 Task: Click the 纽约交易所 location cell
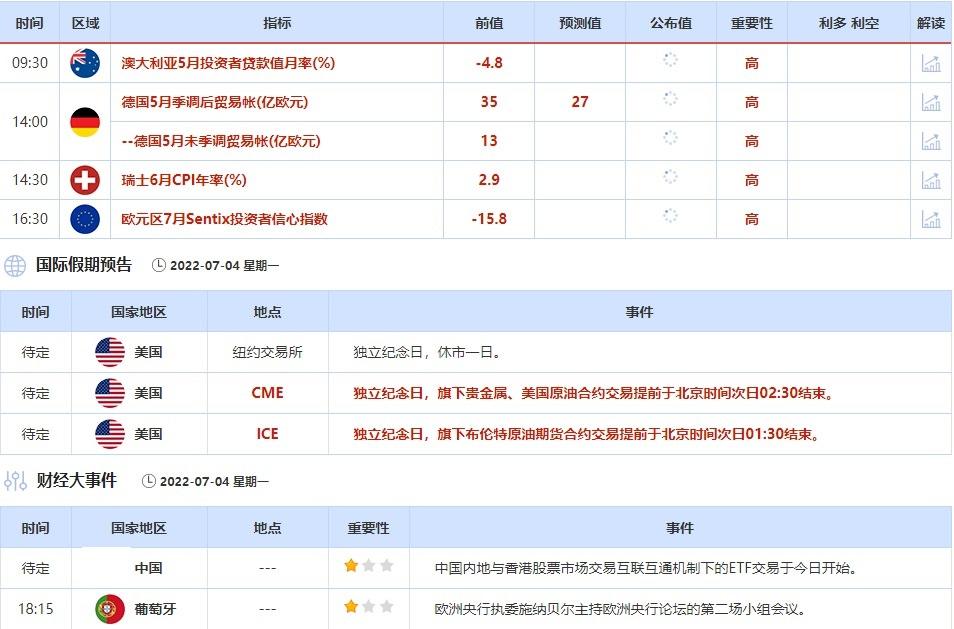click(x=268, y=352)
